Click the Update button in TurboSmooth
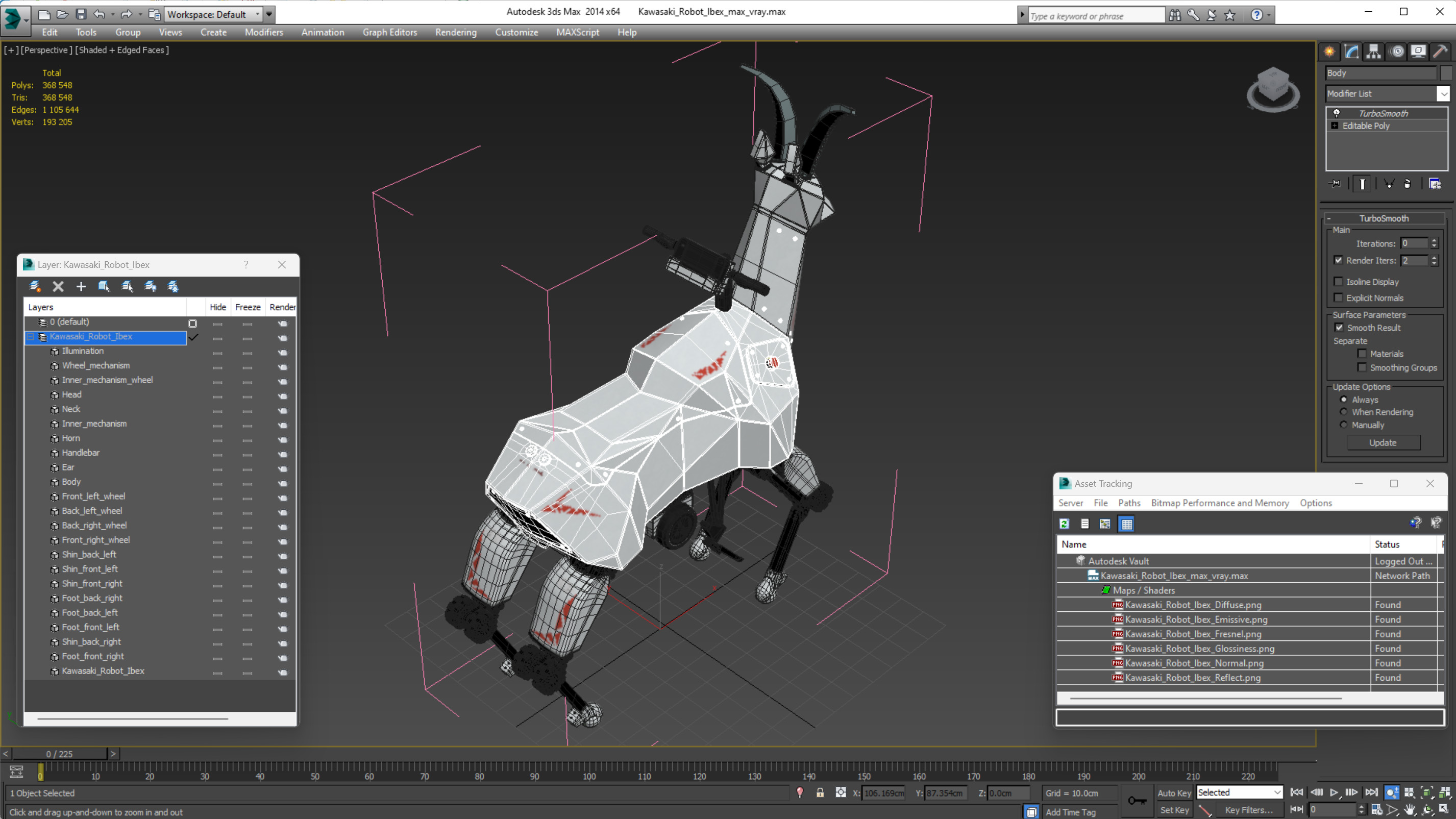Viewport: 1456px width, 819px height. [1383, 442]
